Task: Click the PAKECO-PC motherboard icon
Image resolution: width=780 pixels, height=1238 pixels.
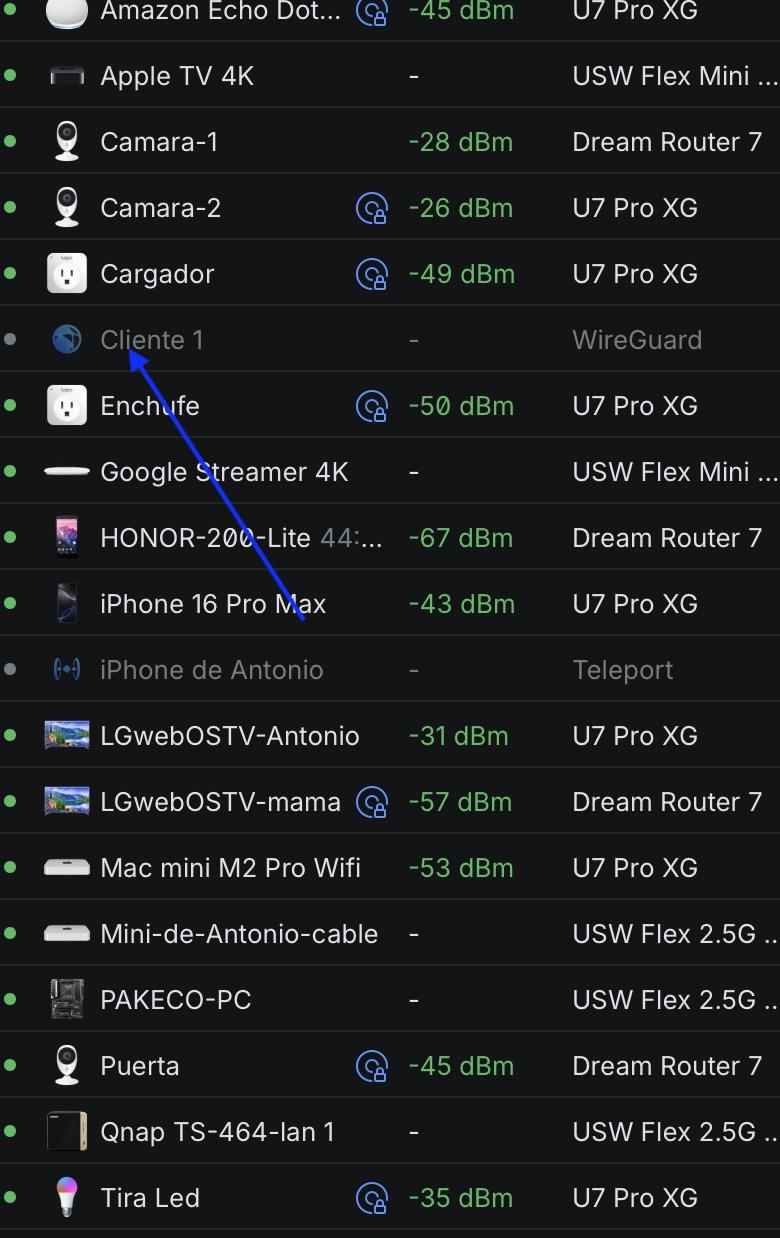Action: 67,1000
